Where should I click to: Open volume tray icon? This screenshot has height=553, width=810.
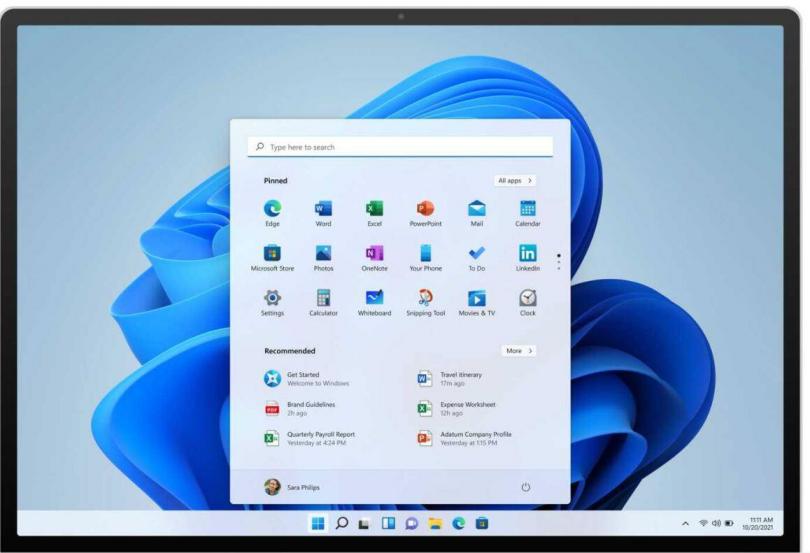716,523
